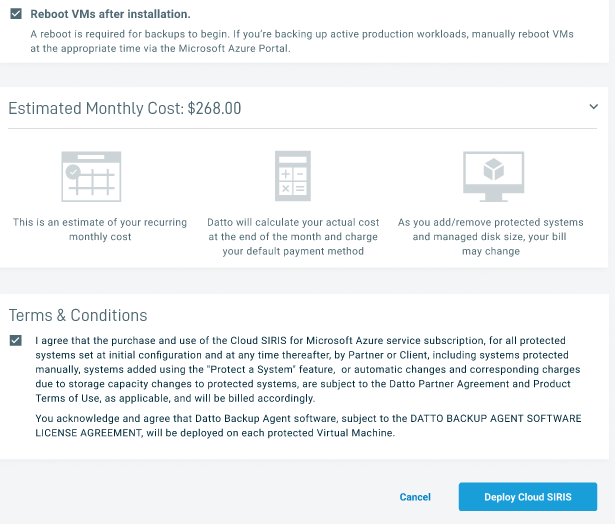Click the calculator cost icon

point(293,177)
